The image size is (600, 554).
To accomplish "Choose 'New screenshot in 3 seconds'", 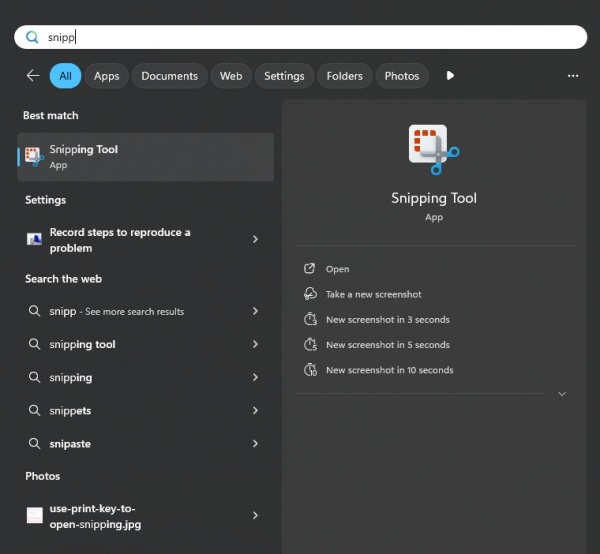I will [x=388, y=319].
